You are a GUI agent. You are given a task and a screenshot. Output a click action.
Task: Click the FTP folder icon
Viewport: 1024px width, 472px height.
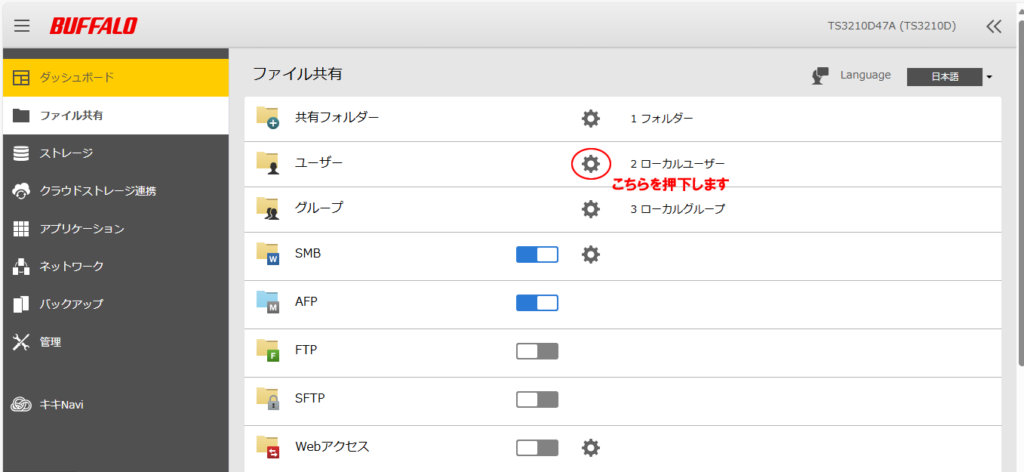pos(268,351)
